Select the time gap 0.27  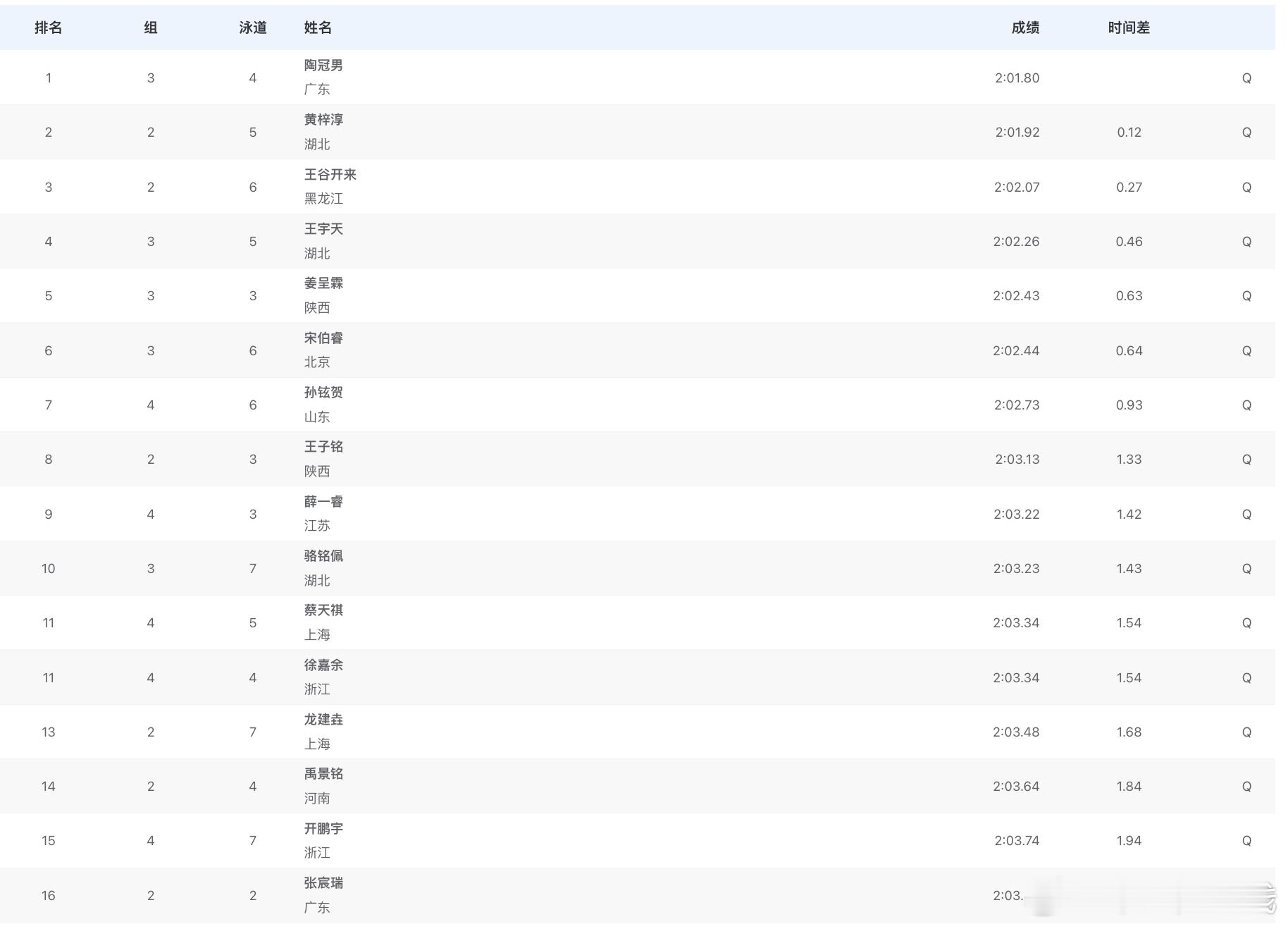(1129, 187)
